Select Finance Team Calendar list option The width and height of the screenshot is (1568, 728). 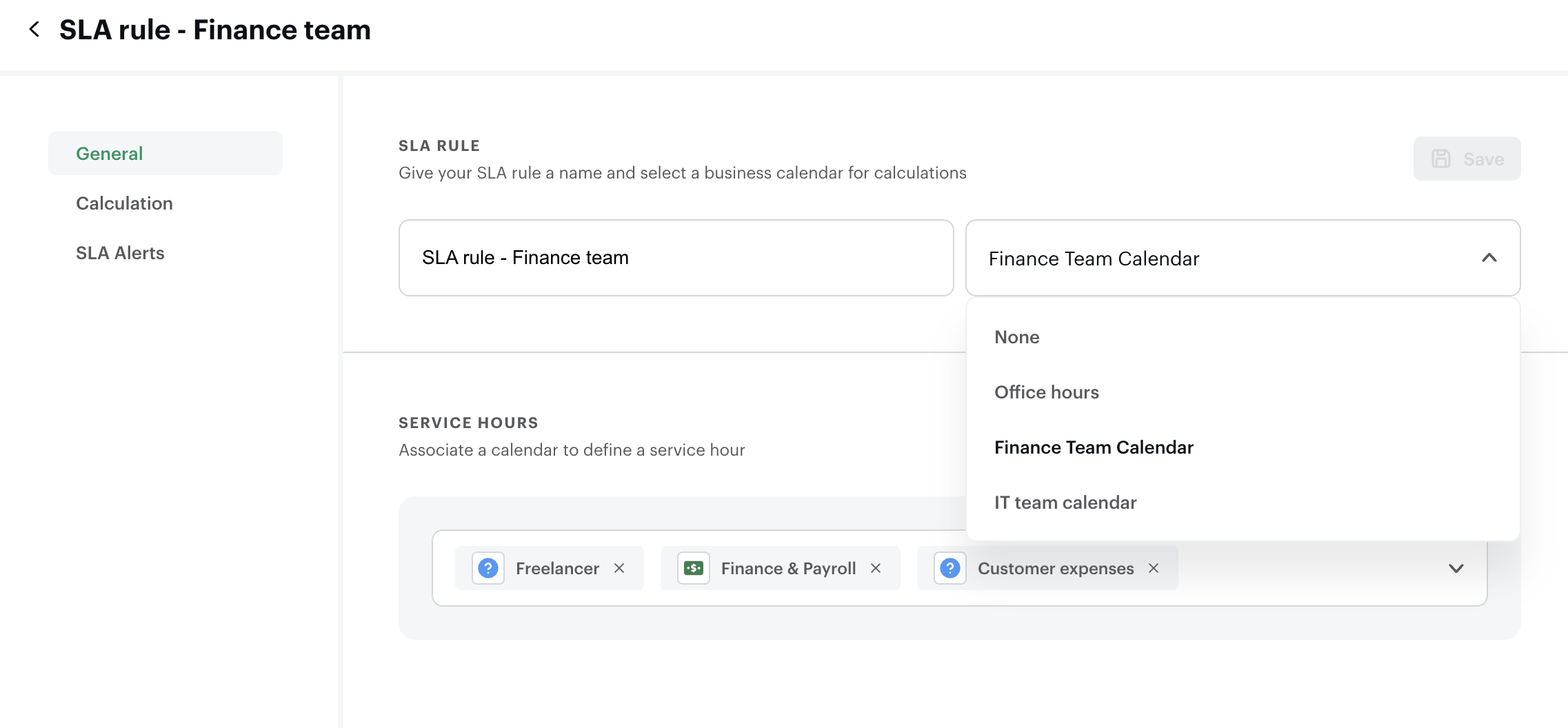pos(1094,447)
